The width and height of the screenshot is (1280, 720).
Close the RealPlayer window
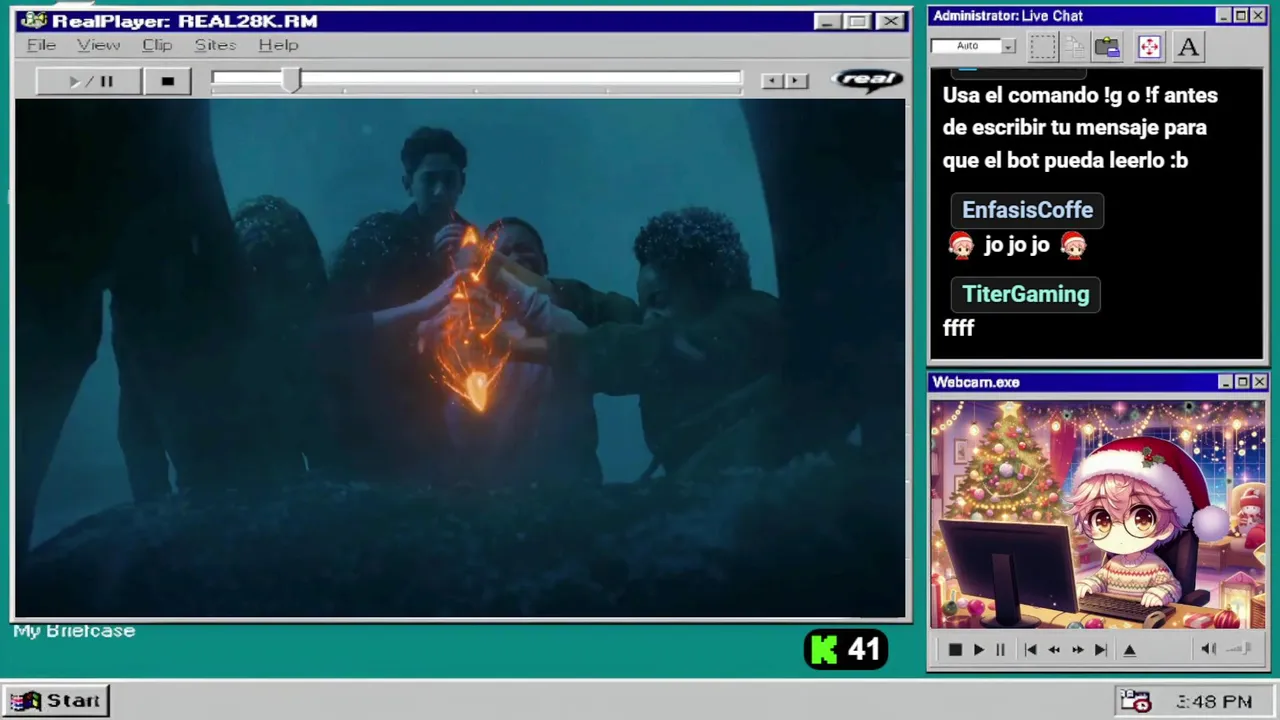pyautogui.click(x=890, y=21)
